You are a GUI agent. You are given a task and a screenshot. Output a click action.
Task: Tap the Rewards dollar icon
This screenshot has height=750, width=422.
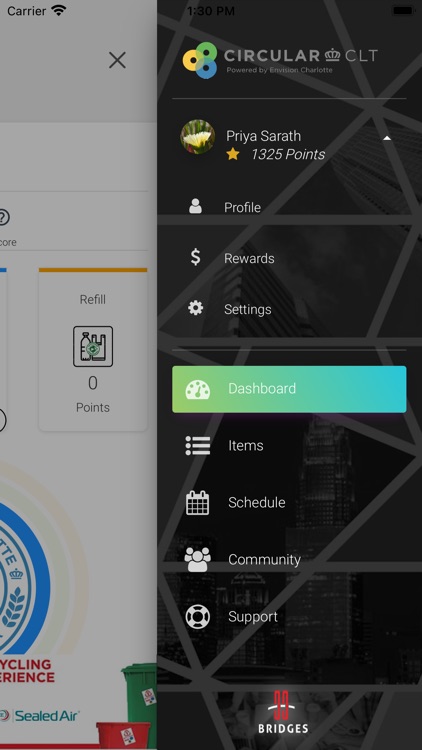(x=195, y=257)
